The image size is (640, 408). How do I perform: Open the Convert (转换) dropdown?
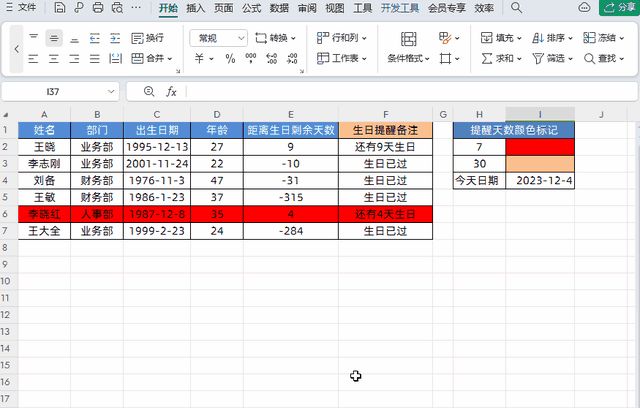(276, 38)
